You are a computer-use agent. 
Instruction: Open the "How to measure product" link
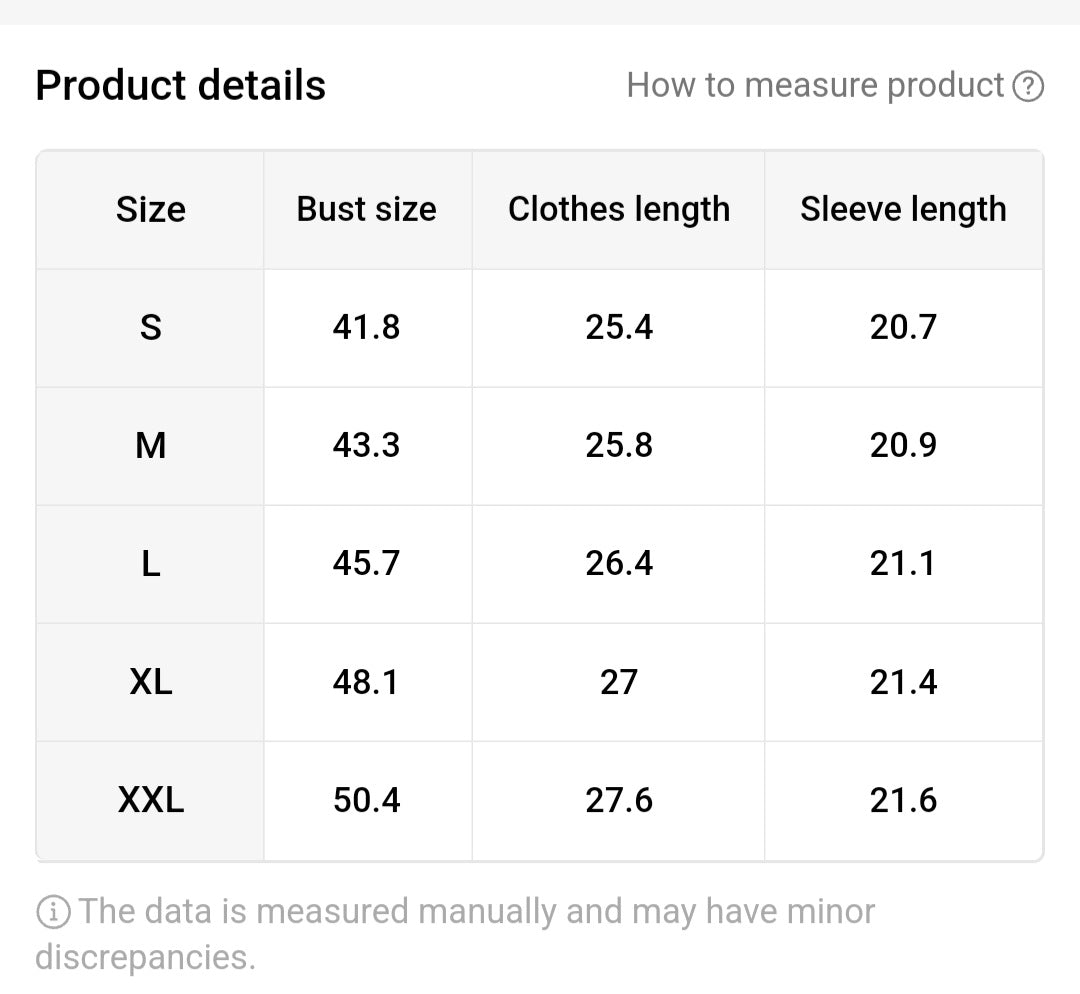pyautogui.click(x=815, y=86)
